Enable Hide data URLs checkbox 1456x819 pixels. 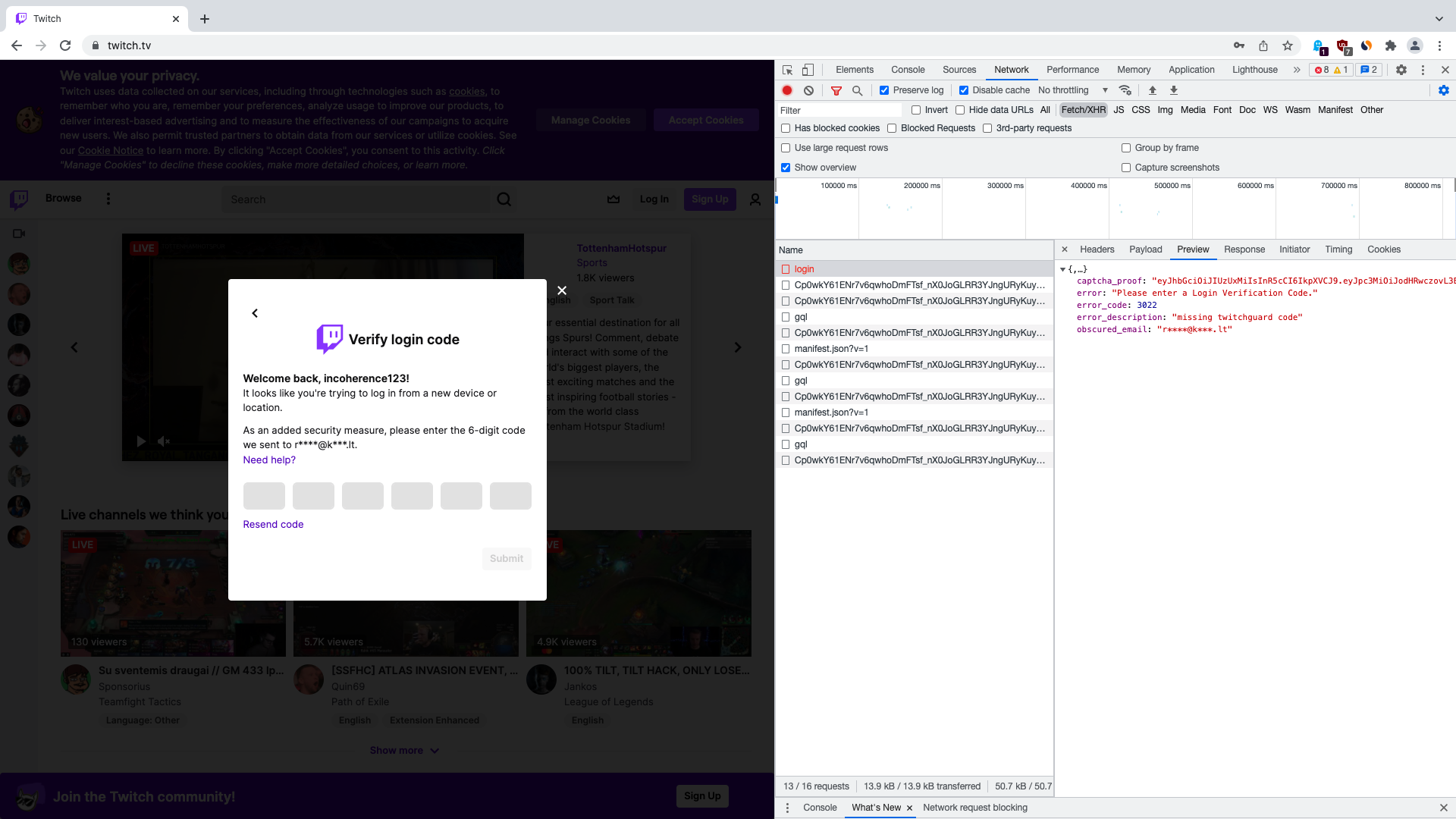[x=960, y=110]
